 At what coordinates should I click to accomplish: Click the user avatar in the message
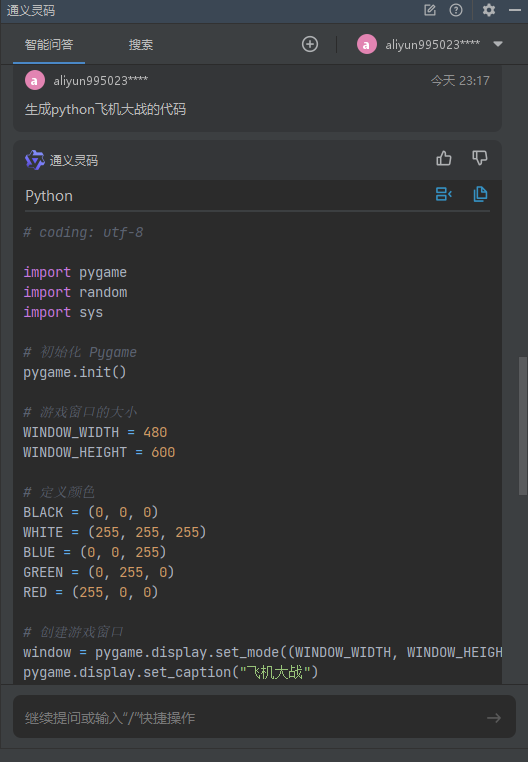[x=35, y=81]
